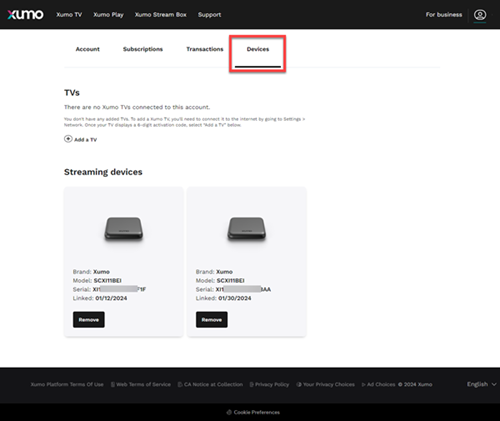Screen dimensions: 500x421
Task: Open Xumo Play menu item
Action: coord(108,15)
